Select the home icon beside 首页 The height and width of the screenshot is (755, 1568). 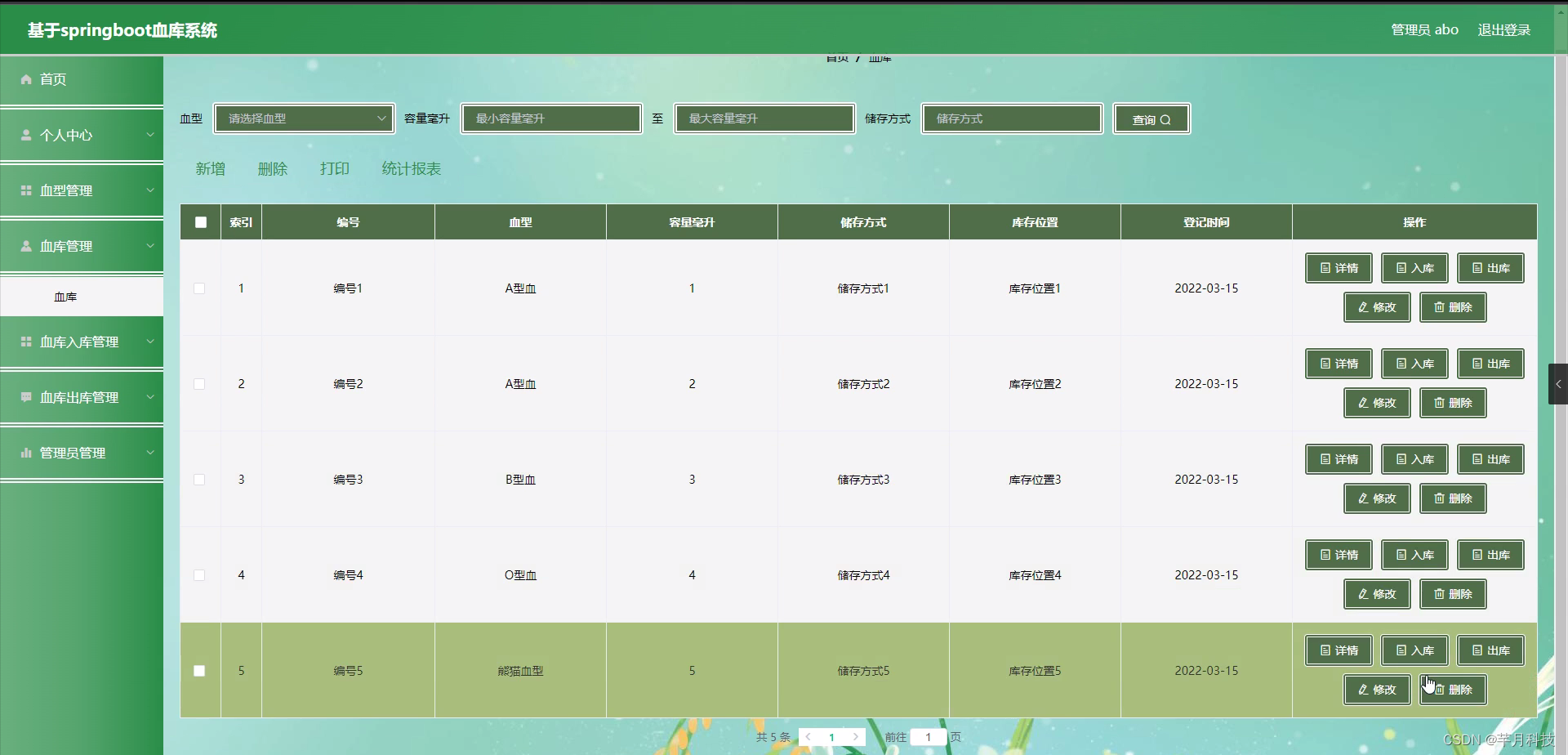[x=25, y=79]
